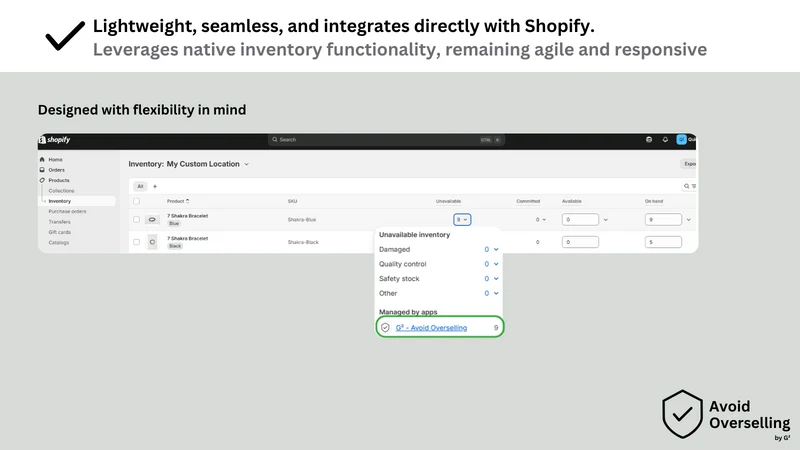Click the Products tag icon
Viewport: 800px width, 450px height.
[42, 180]
